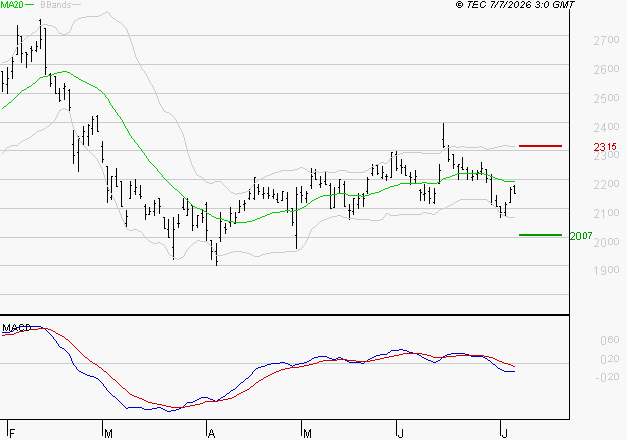Click the 2100 price axis label
Screen dimensions: 627x440
(x=606, y=213)
